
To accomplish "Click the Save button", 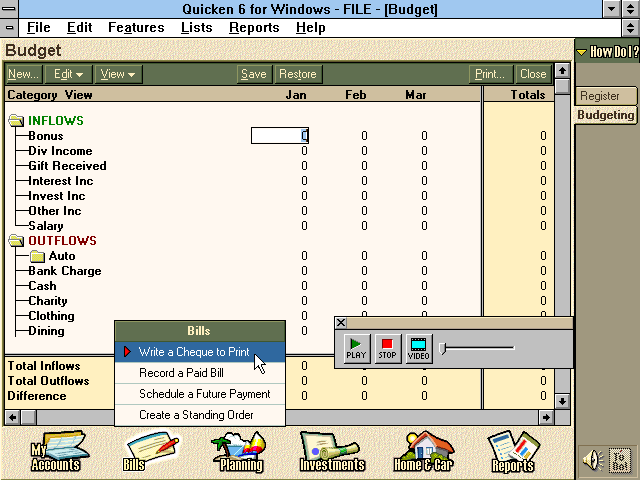I will (254, 74).
